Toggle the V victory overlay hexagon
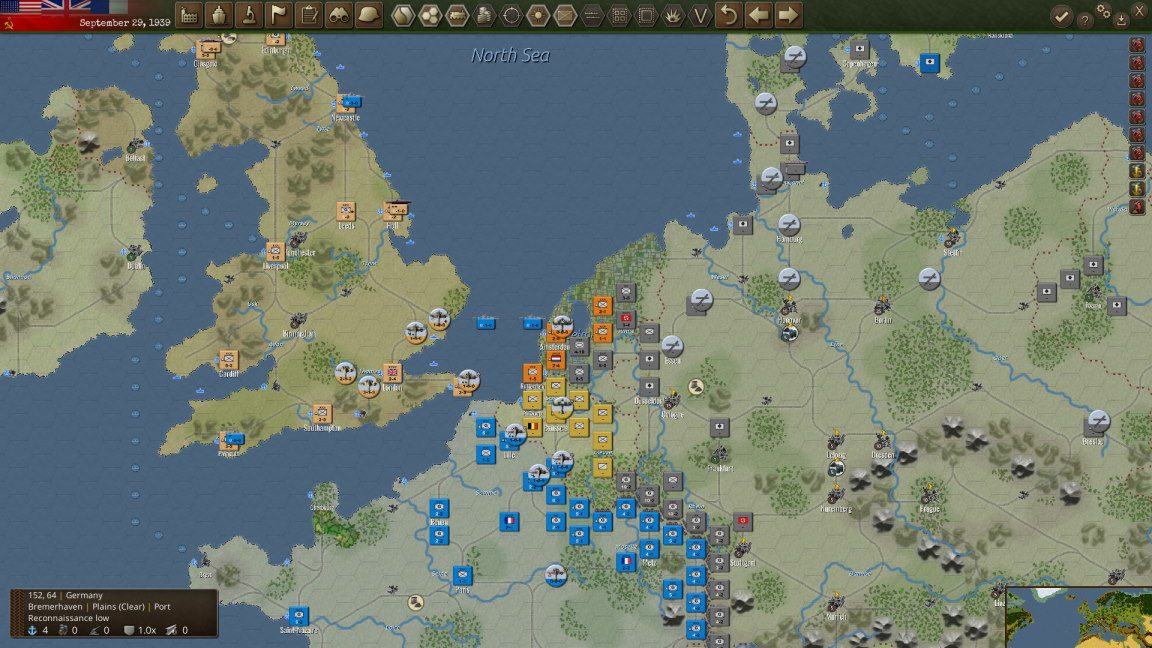The height and width of the screenshot is (648, 1152). click(700, 15)
